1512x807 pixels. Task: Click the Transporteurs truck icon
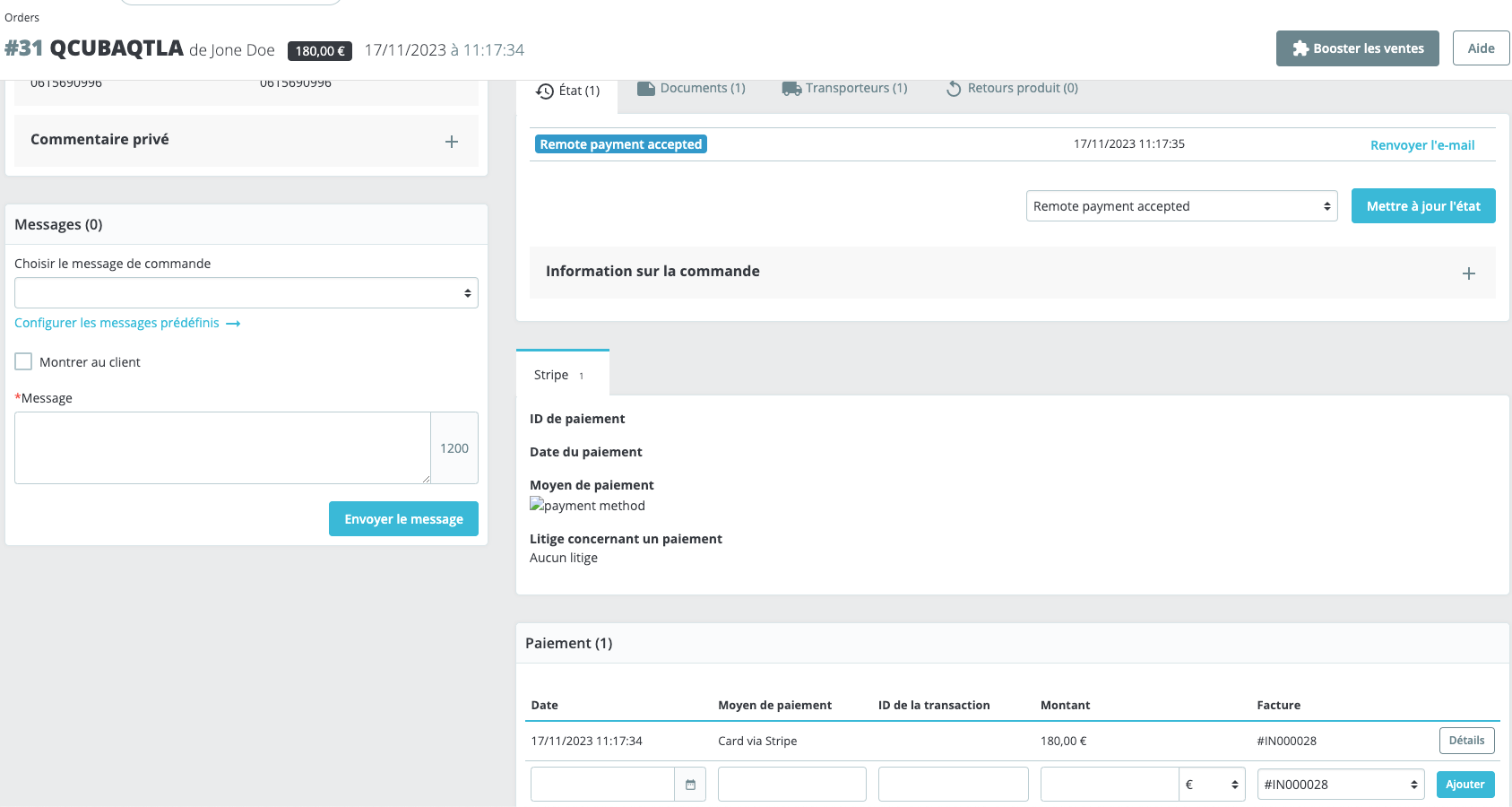[791, 88]
